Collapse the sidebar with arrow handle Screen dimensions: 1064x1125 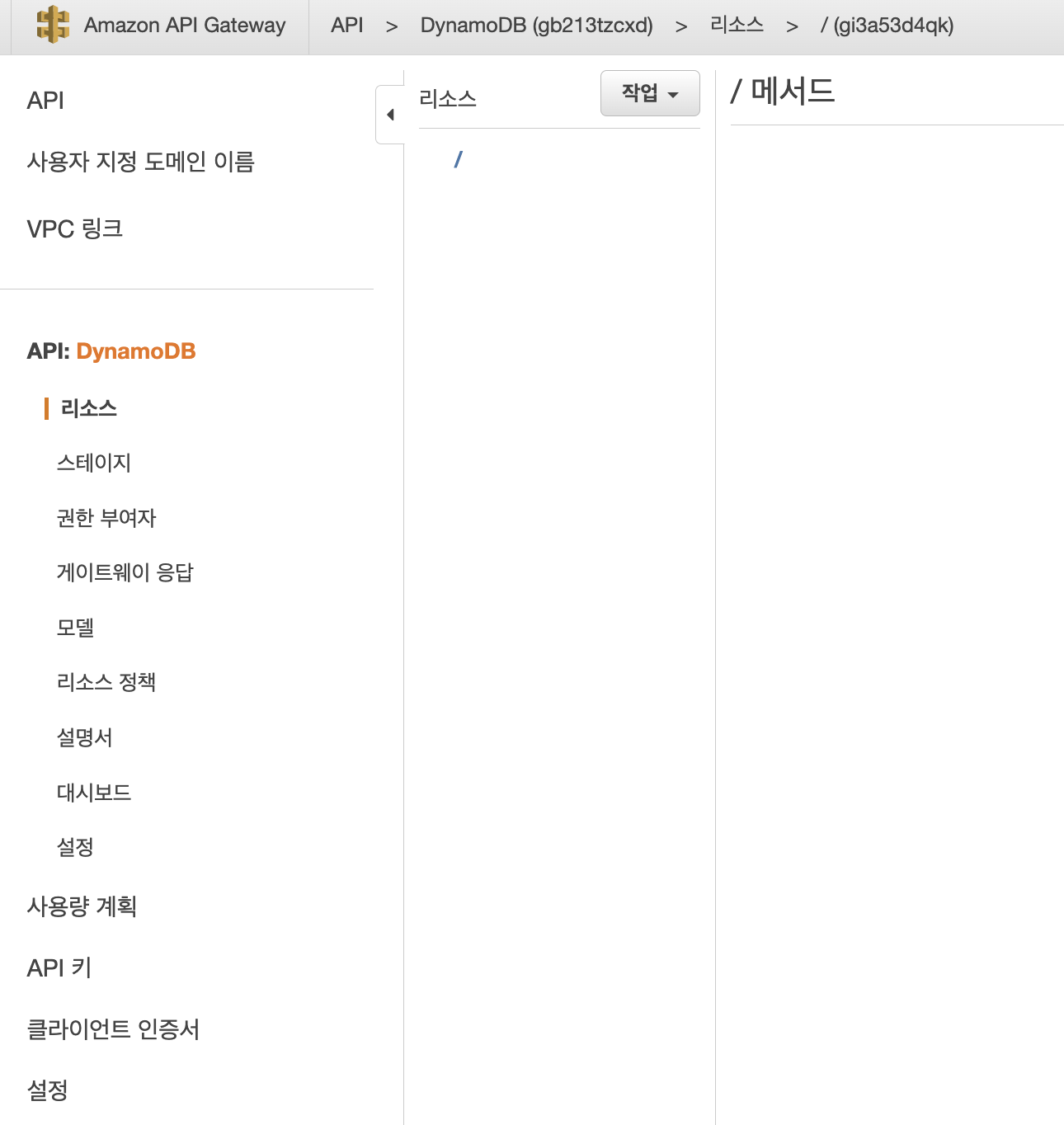pyautogui.click(x=390, y=115)
